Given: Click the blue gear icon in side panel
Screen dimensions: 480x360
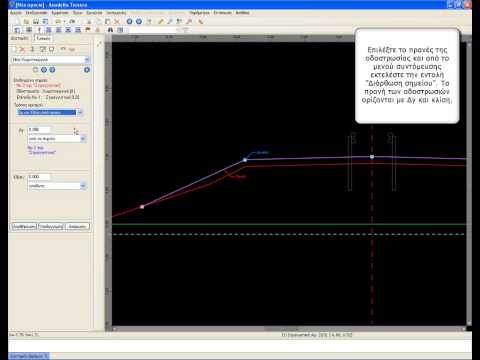Looking at the screenshot, I should pos(87,70).
